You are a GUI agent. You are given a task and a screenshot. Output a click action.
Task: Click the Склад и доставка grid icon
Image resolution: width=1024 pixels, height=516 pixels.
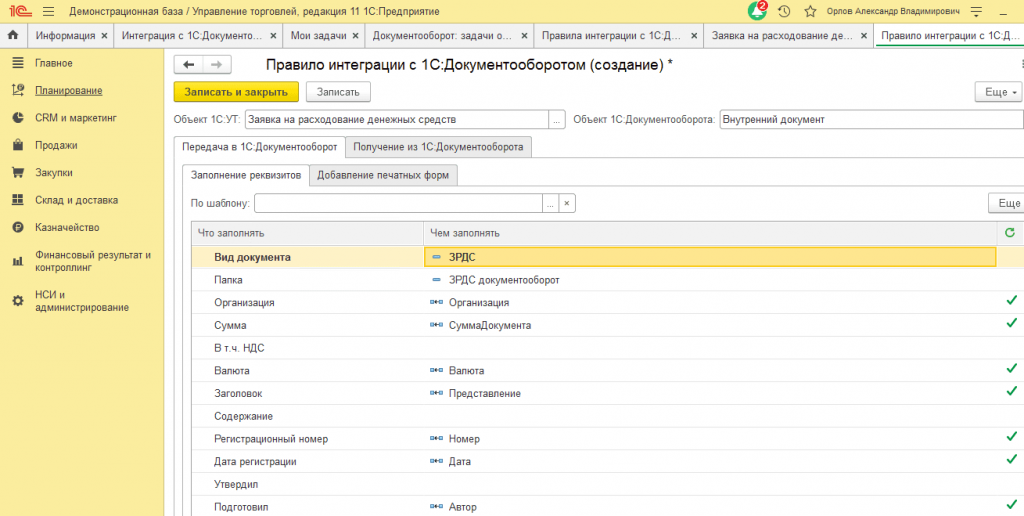click(18, 200)
